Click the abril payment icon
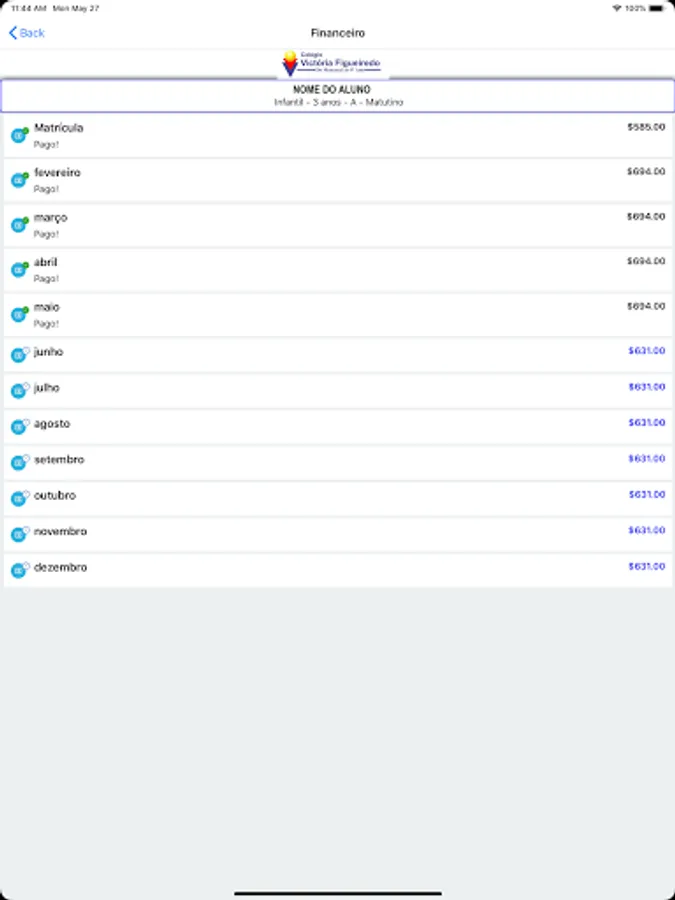675x900 pixels. tap(20, 269)
